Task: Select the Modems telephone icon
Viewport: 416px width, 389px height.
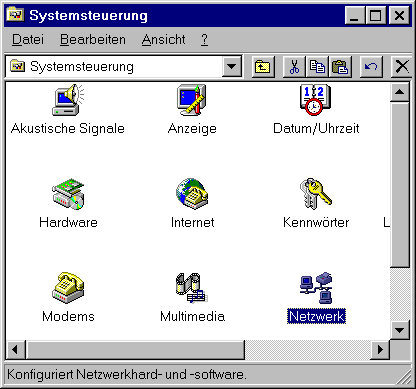Action: click(68, 288)
